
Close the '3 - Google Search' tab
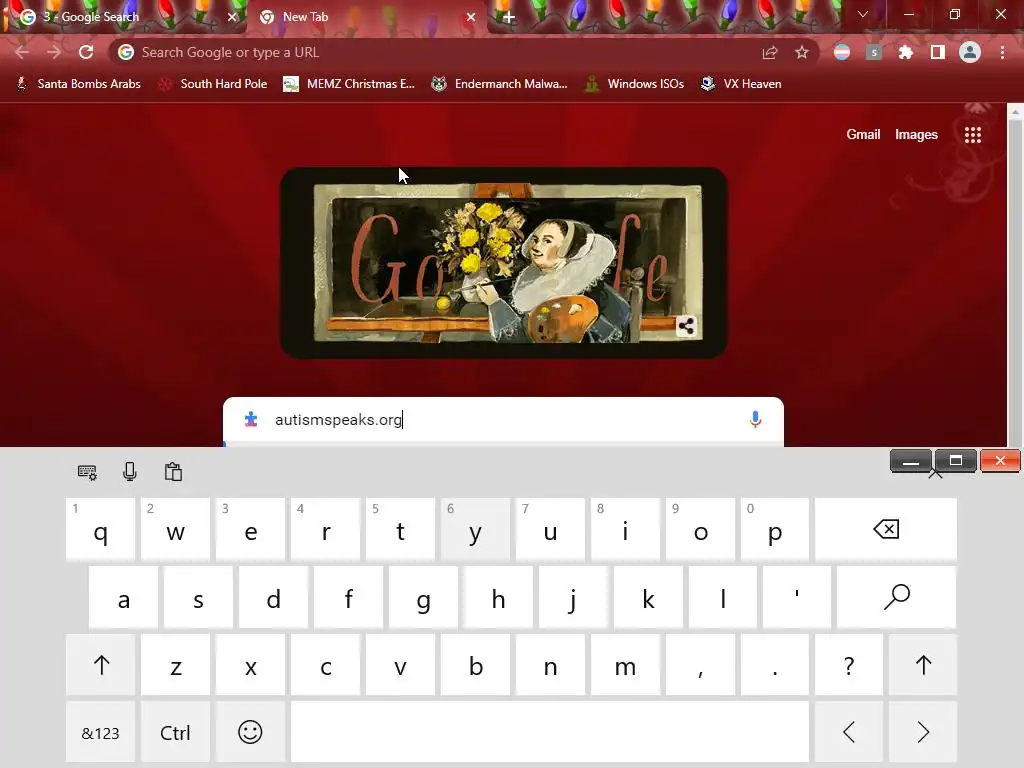pyautogui.click(x=232, y=17)
